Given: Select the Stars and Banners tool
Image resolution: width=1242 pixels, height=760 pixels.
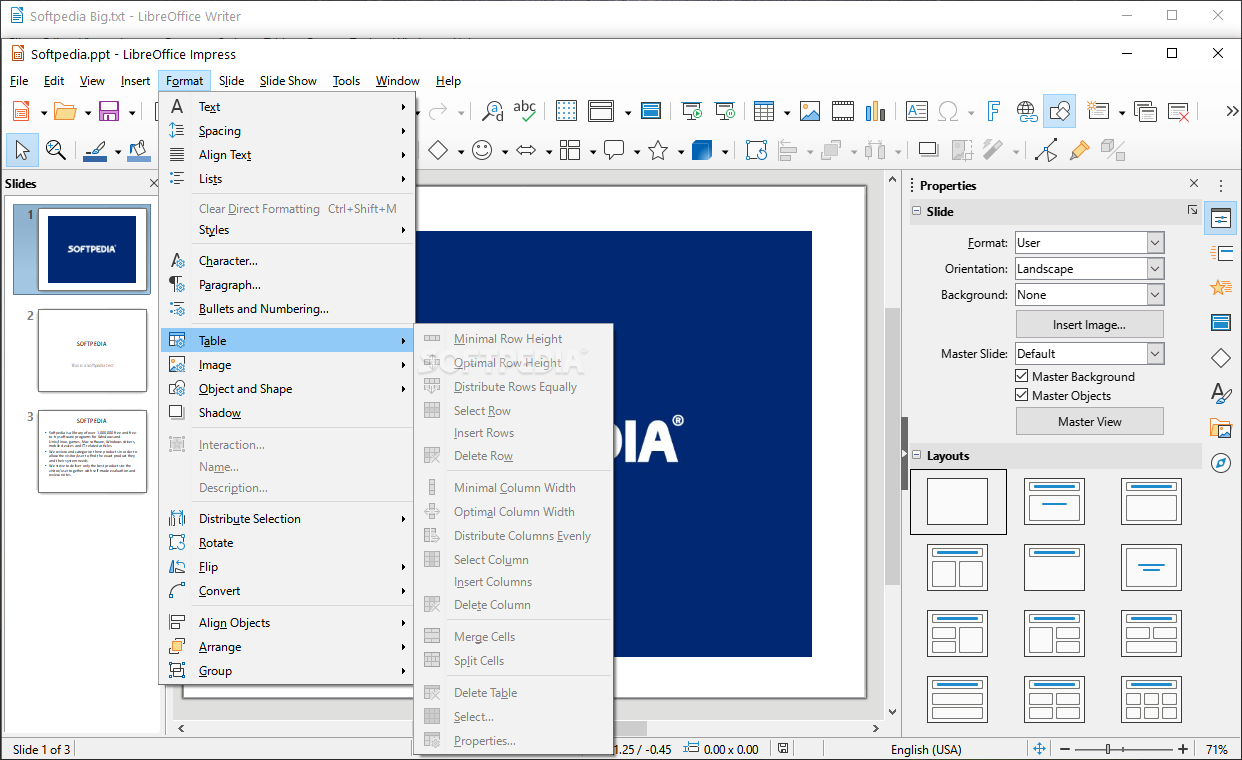Looking at the screenshot, I should pyautogui.click(x=658, y=150).
